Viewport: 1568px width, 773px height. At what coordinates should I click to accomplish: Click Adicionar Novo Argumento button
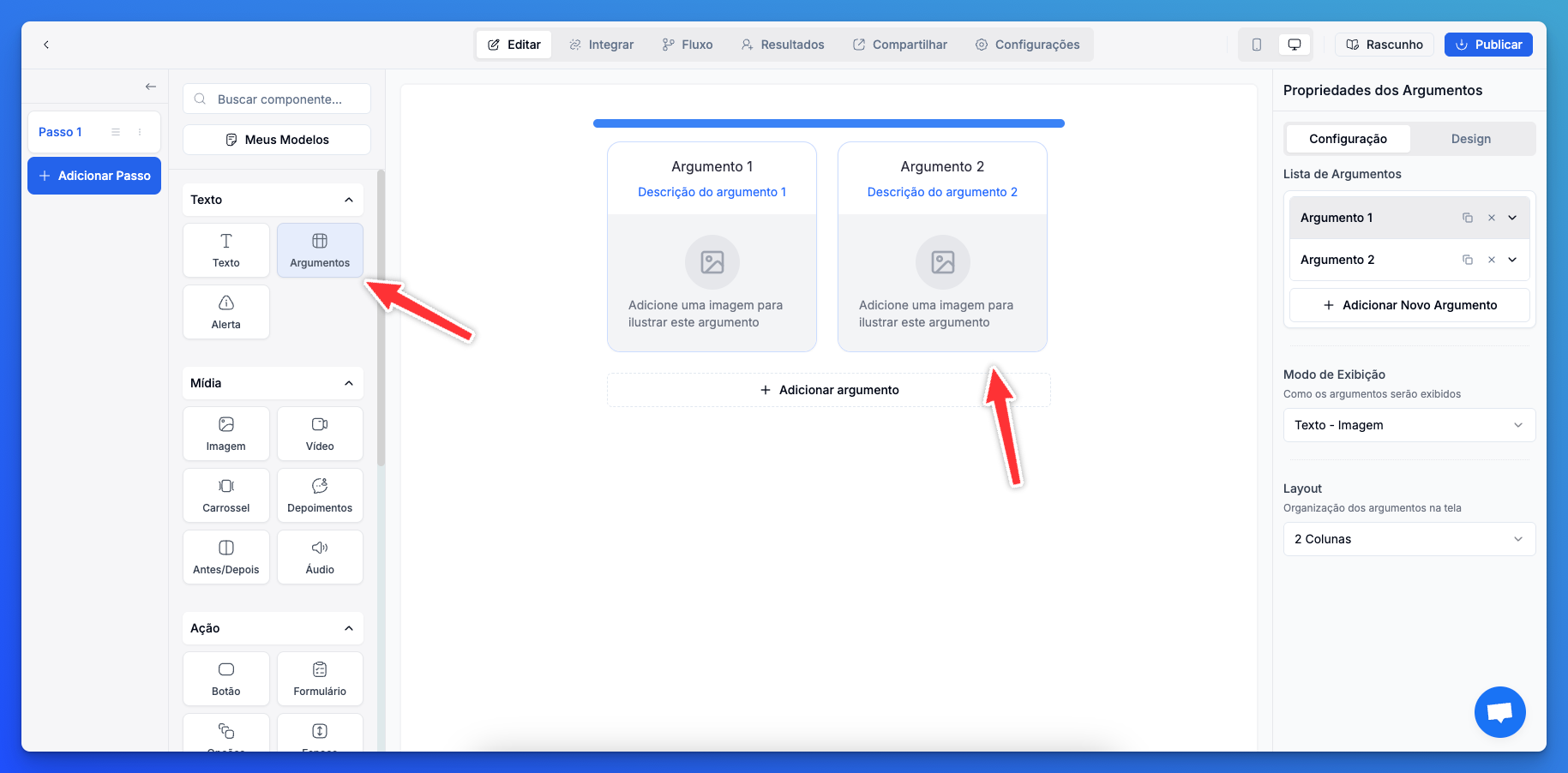(1409, 305)
